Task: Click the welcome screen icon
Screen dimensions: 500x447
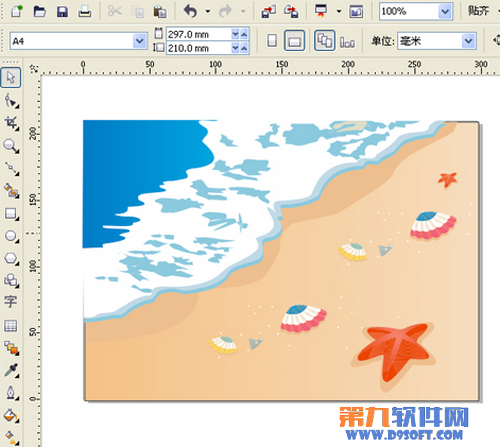Action: pos(356,12)
